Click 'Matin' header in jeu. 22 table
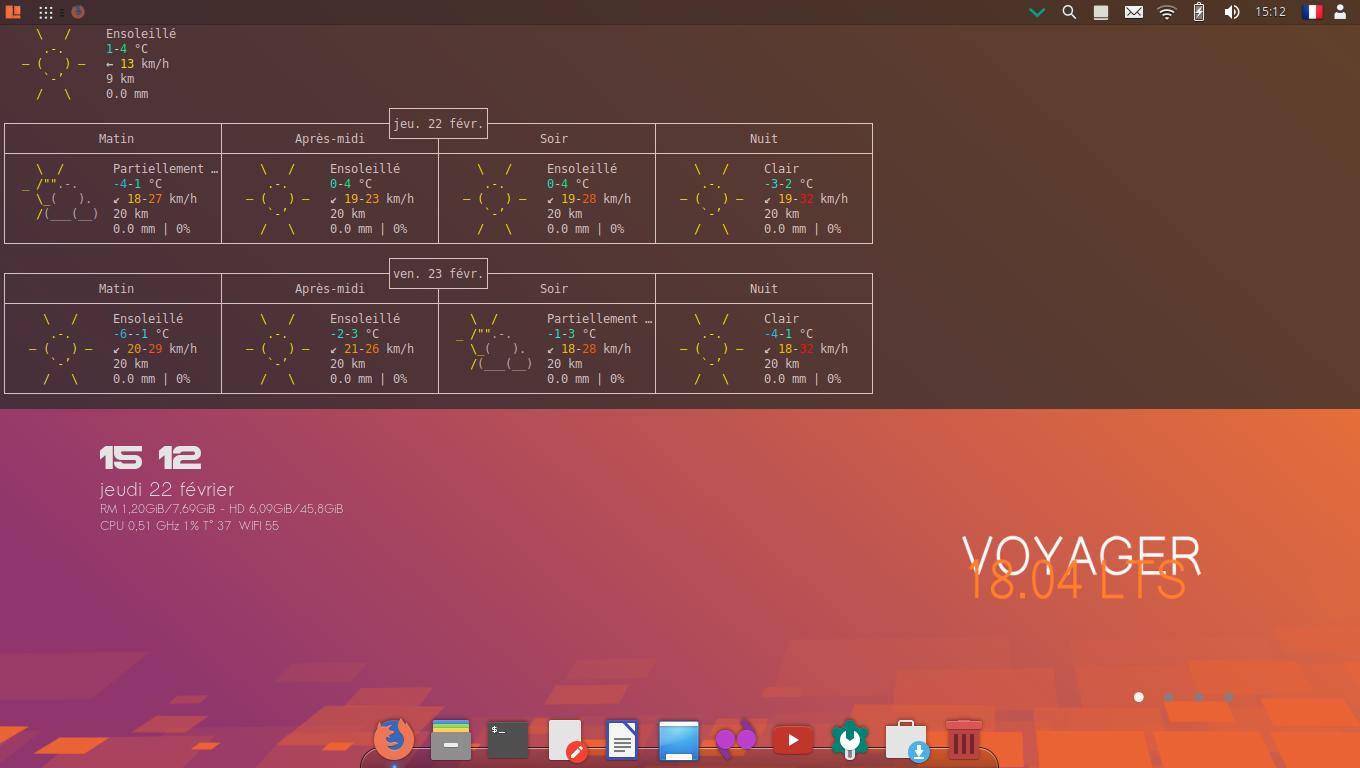1360x768 pixels. (x=116, y=139)
